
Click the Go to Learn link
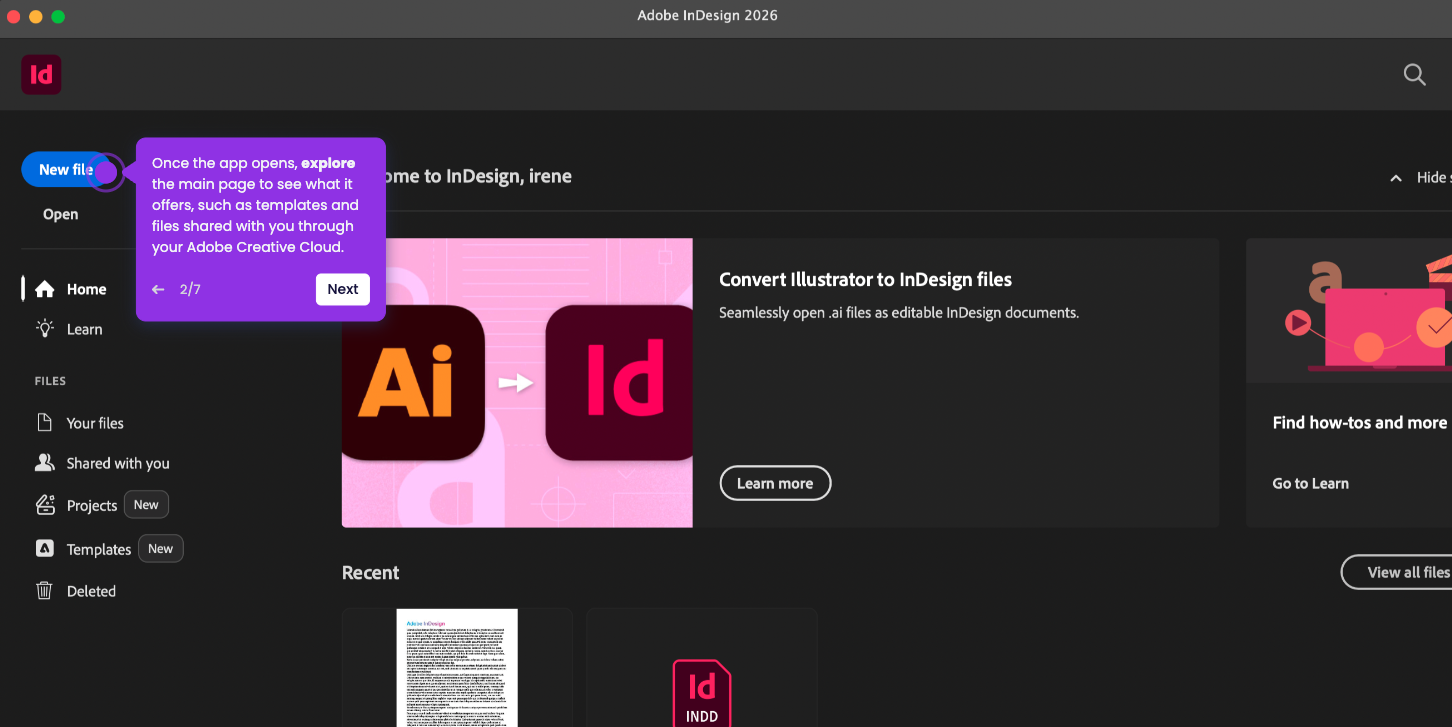coord(1310,483)
